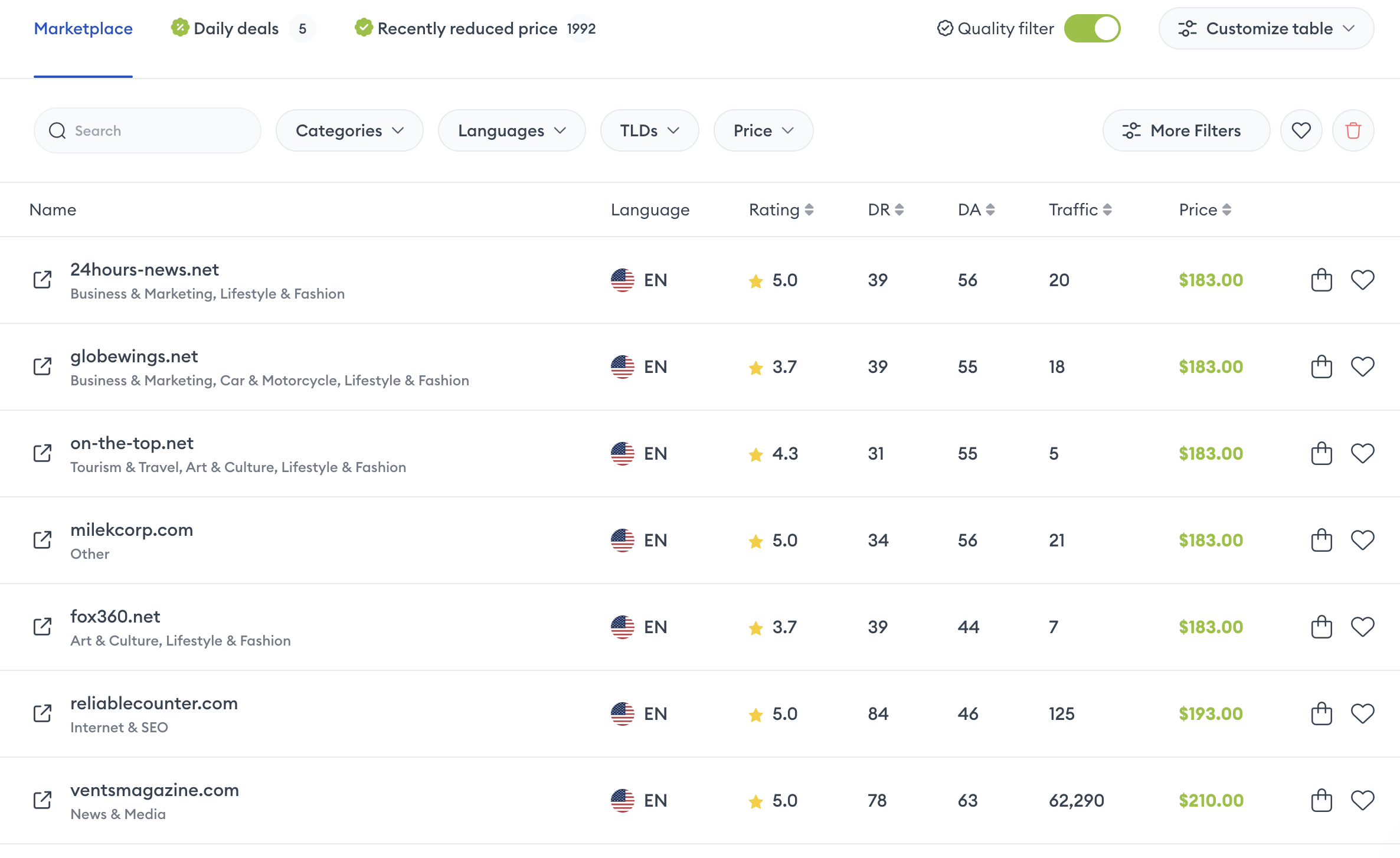Open the Customize table menu
The height and width of the screenshot is (858, 1400).
coord(1265,28)
